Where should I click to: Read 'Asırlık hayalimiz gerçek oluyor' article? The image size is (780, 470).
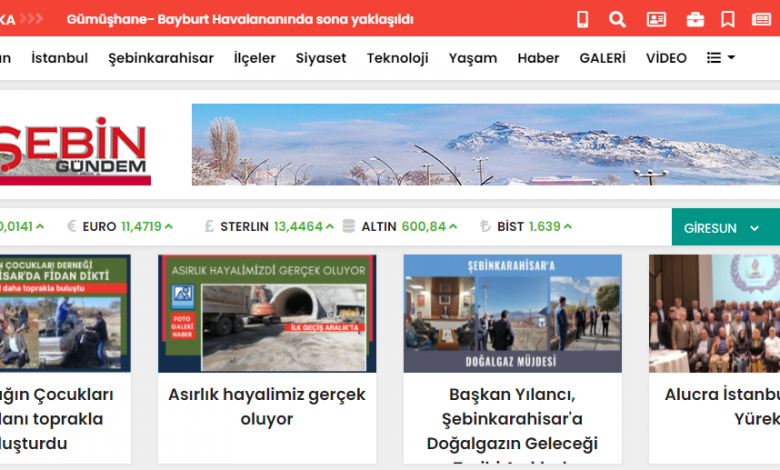pyautogui.click(x=267, y=406)
